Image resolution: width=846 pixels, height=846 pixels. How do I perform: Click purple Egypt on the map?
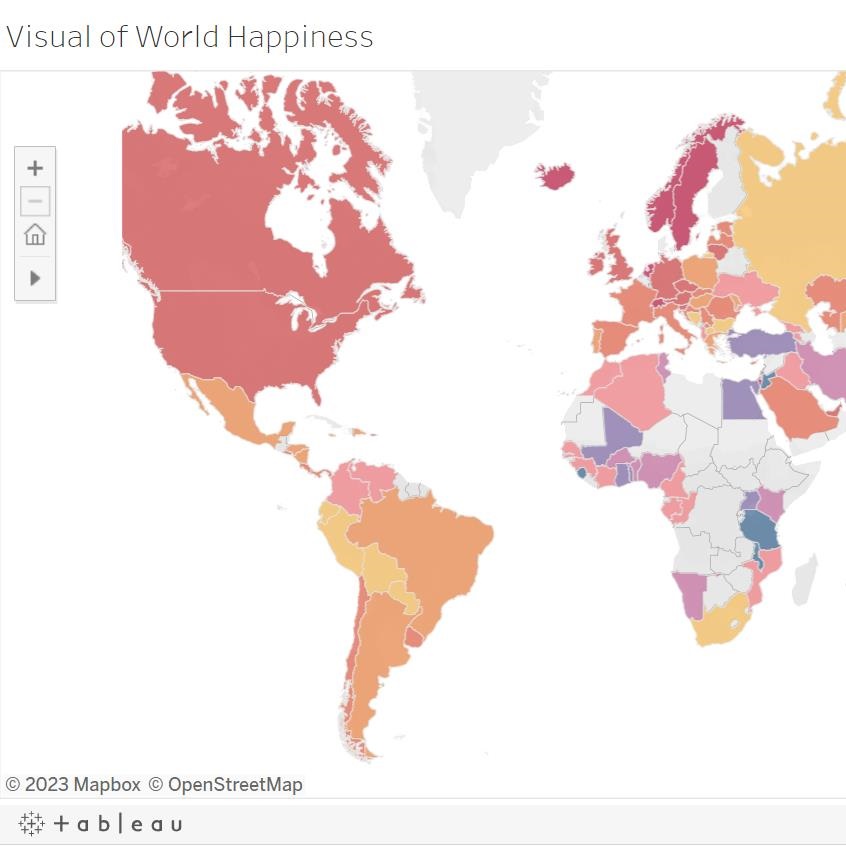(741, 400)
